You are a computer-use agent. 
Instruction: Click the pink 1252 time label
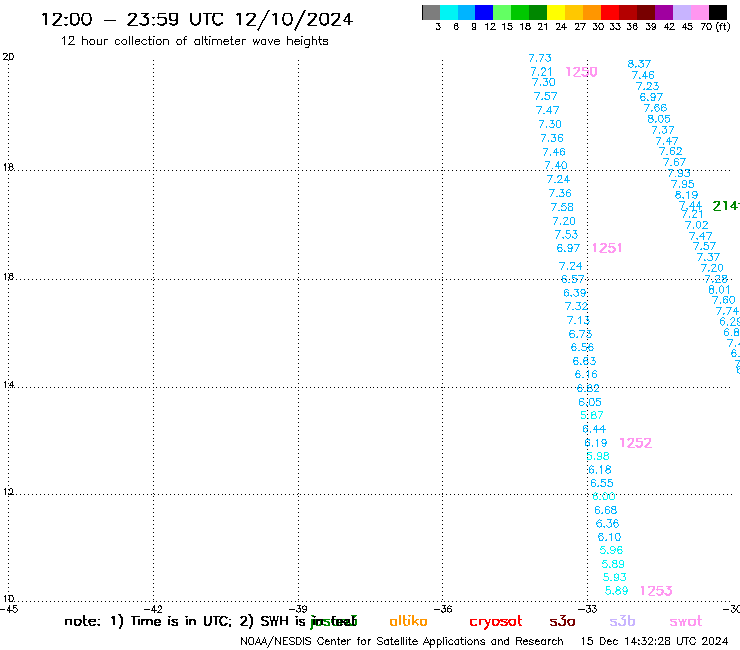click(x=635, y=443)
